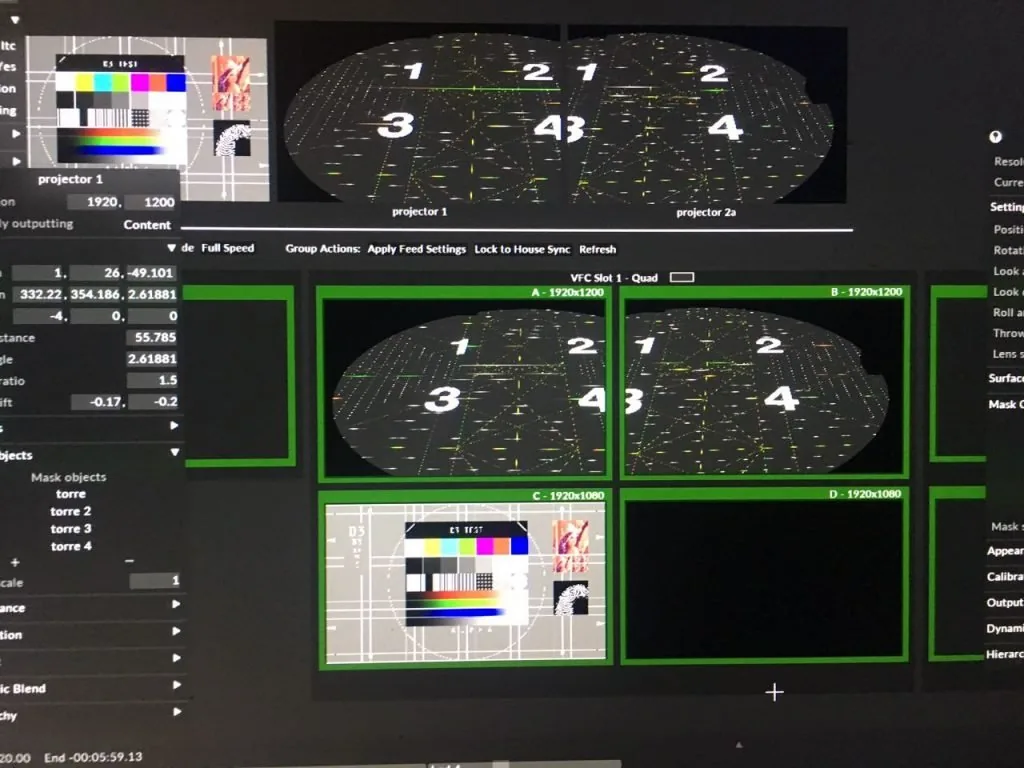The image size is (1024, 768).
Task: Click Apply Feed Settings
Action: click(417, 249)
